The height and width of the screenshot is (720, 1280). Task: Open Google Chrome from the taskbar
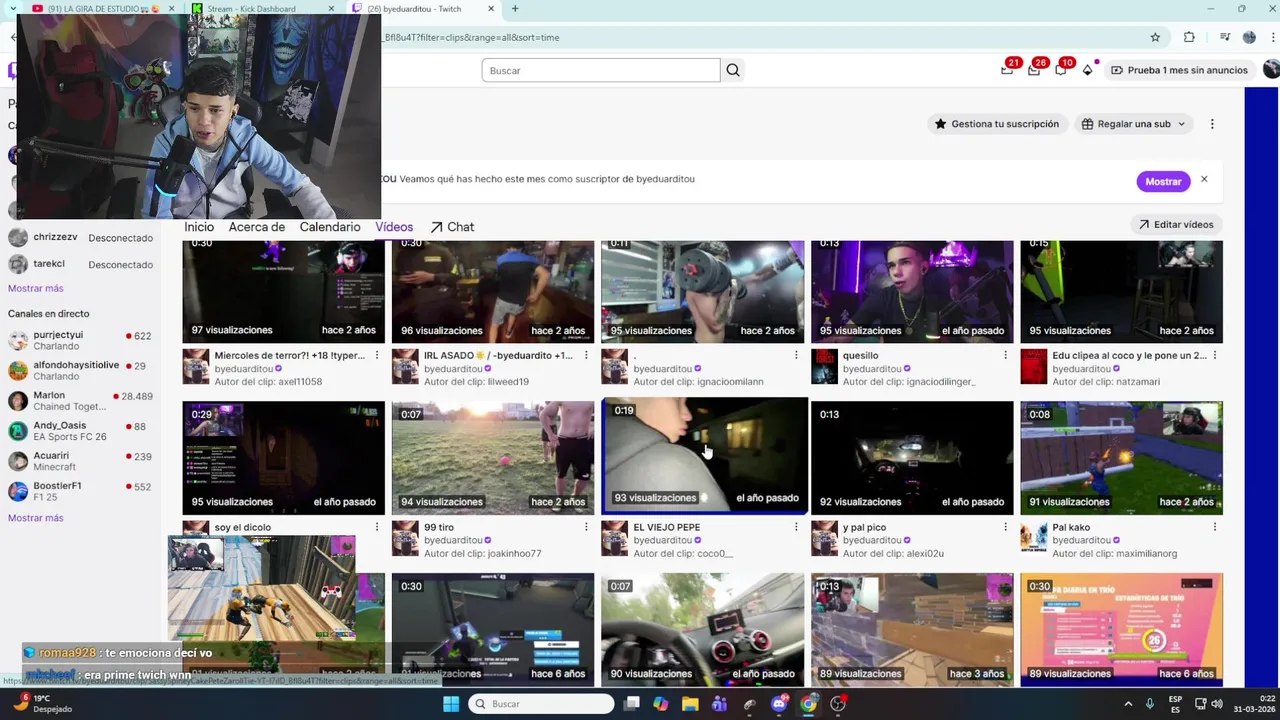(x=808, y=704)
